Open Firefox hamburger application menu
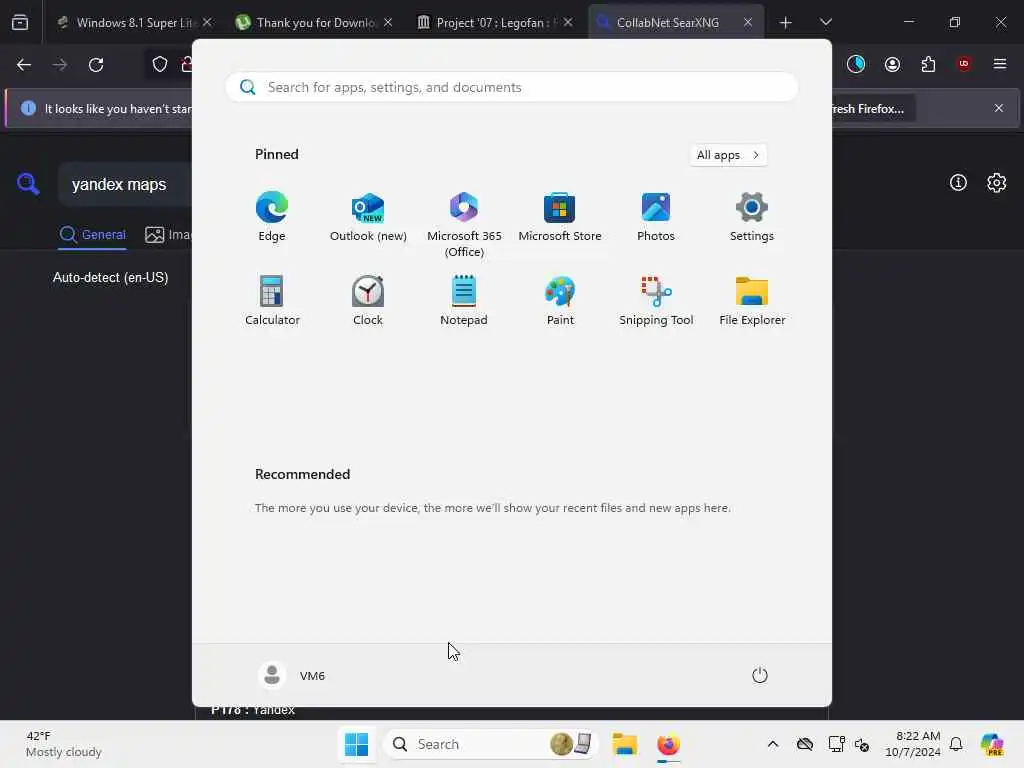This screenshot has height=768, width=1024. click(x=1000, y=64)
